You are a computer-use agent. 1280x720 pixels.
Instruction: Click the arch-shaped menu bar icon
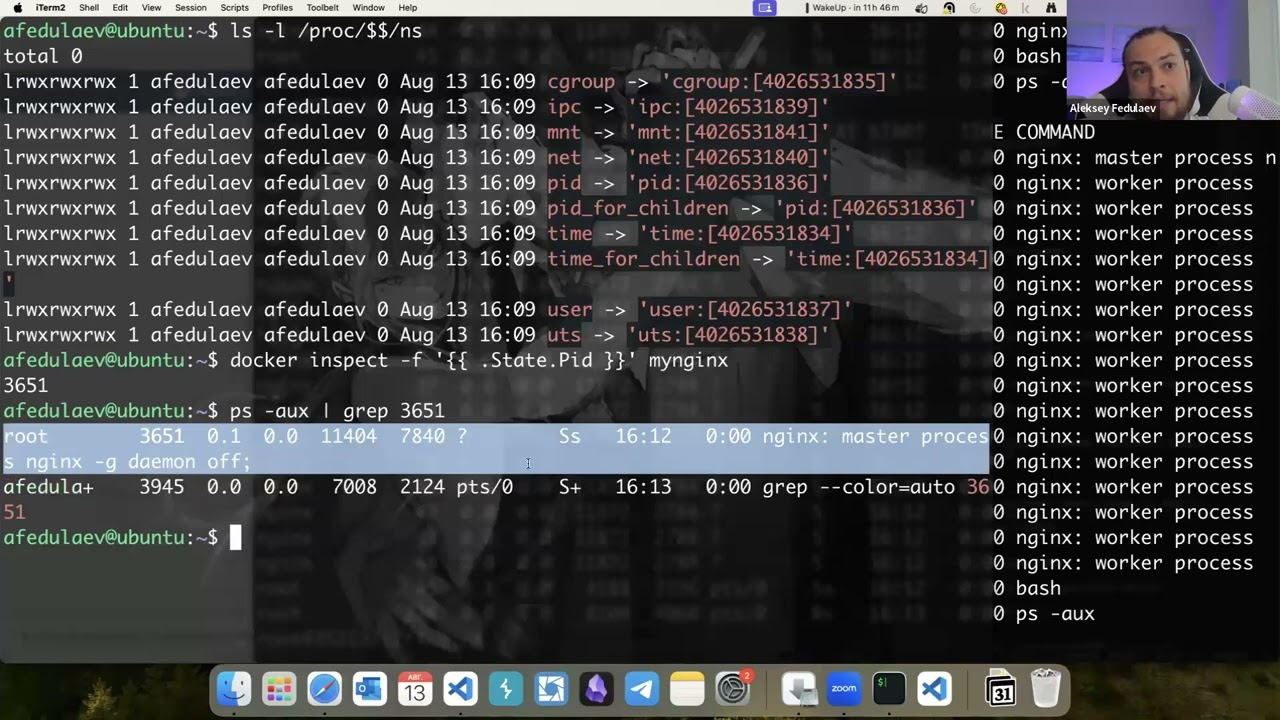click(x=948, y=8)
